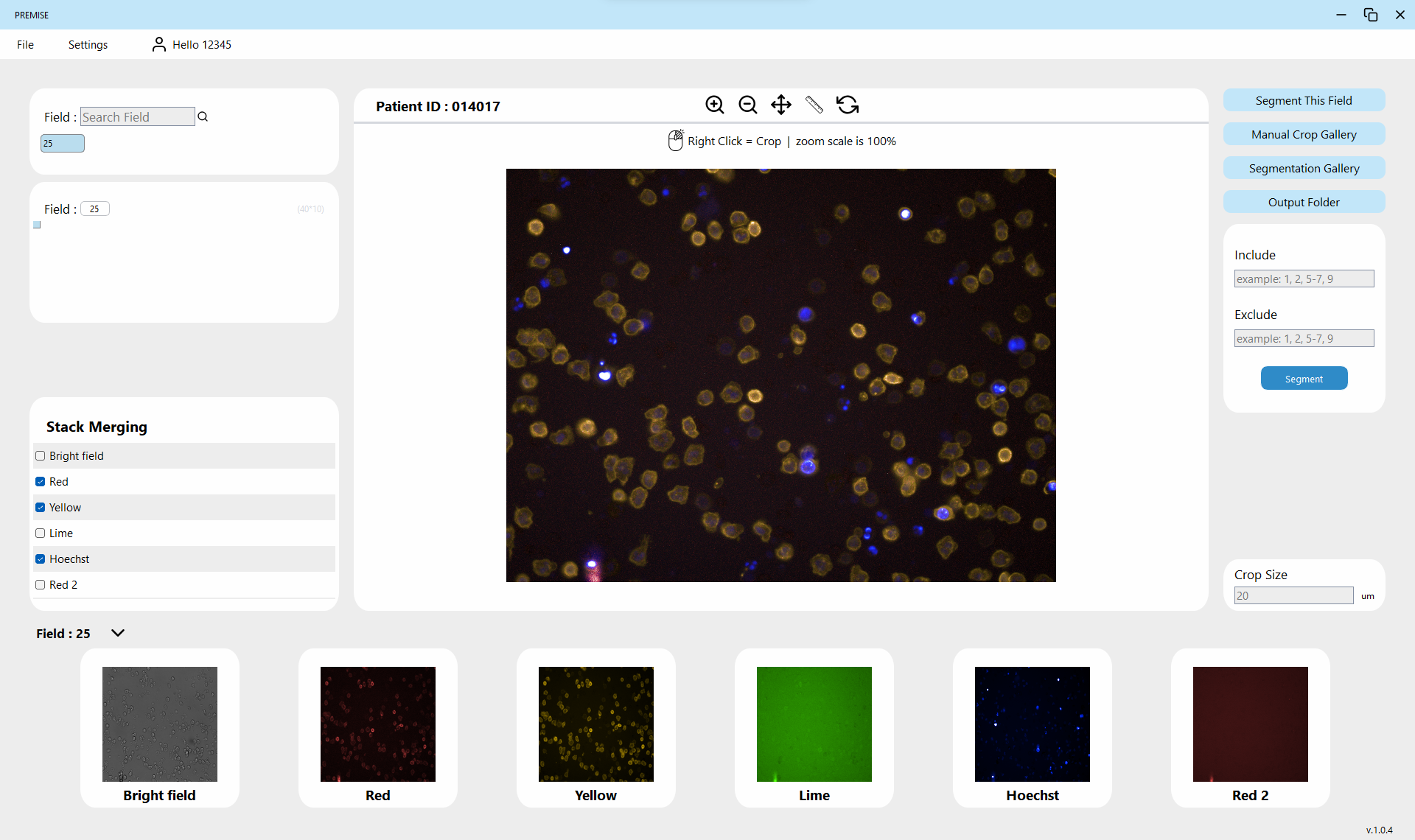Click the zoom out magnifier icon
This screenshot has width=1415, height=840.
point(747,105)
